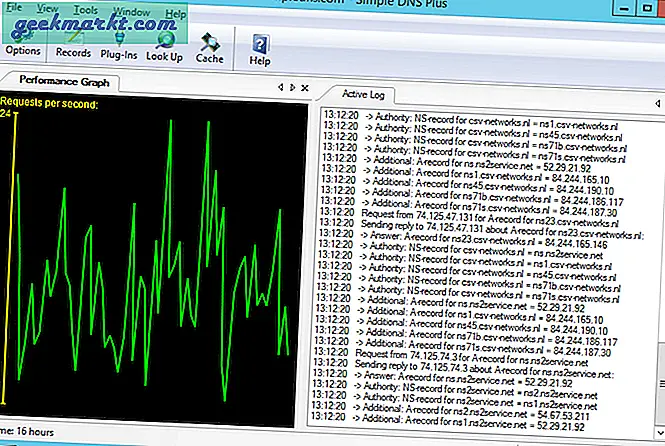Viewport: 665px width, 446px height.
Task: Open the Options toolbar button
Action: (x=23, y=44)
